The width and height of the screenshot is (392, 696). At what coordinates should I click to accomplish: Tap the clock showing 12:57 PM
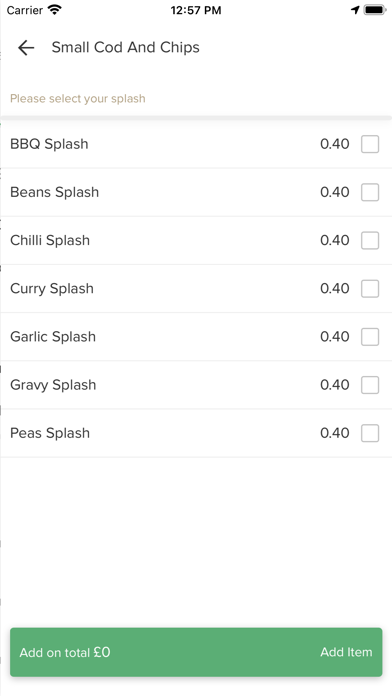coord(196,10)
